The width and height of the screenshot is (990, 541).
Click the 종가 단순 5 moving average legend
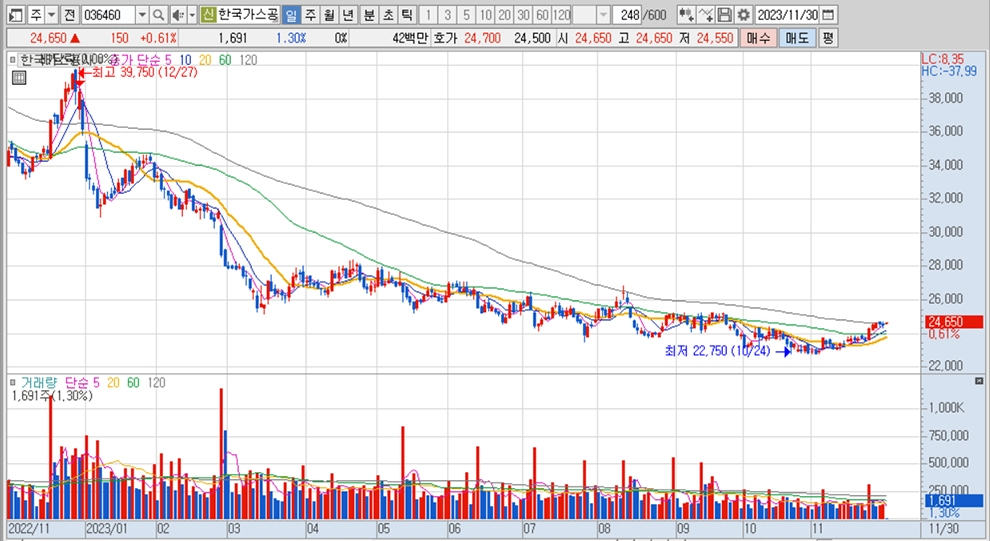(141, 60)
